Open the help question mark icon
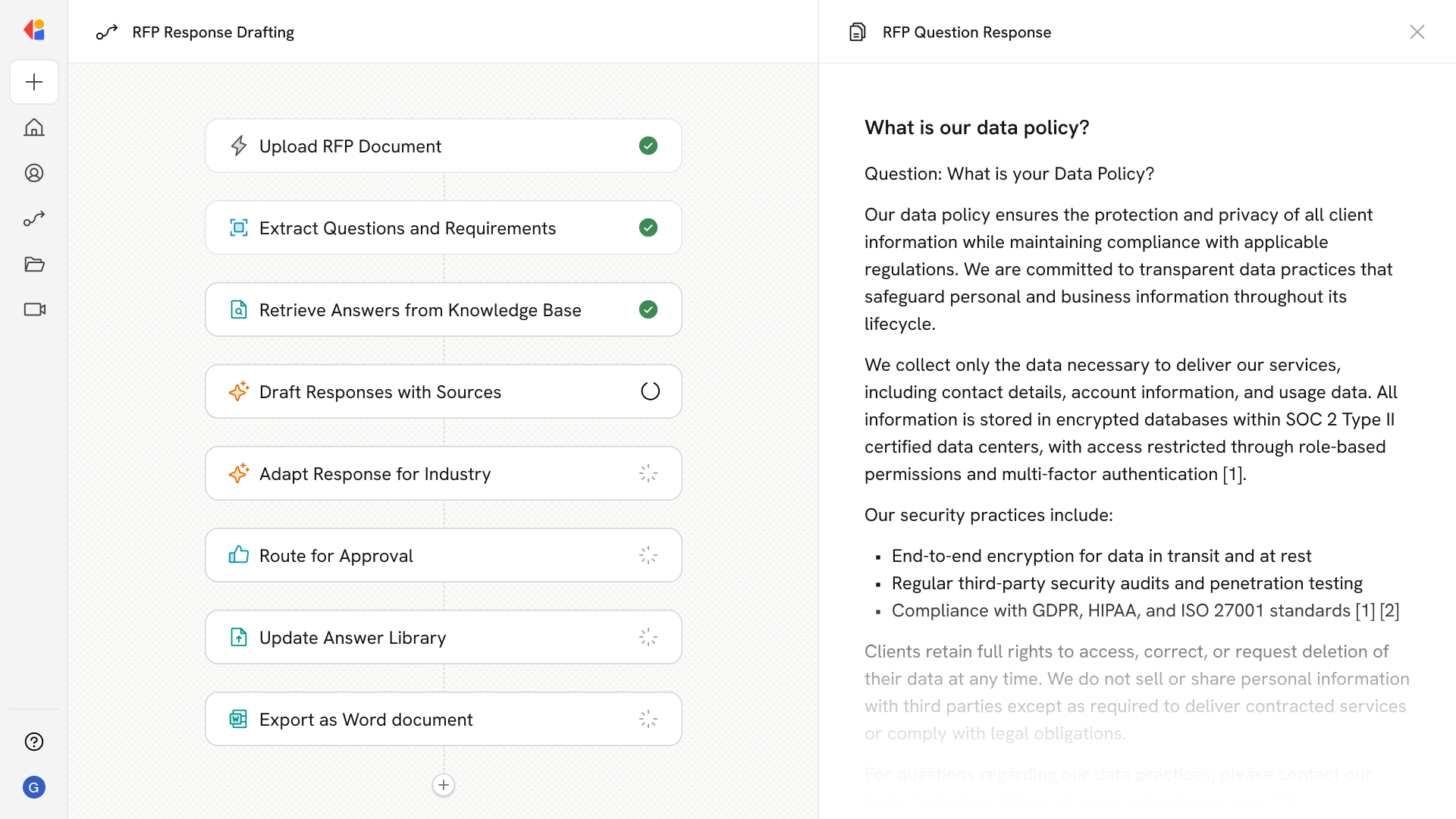This screenshot has width=1456, height=819. (34, 742)
